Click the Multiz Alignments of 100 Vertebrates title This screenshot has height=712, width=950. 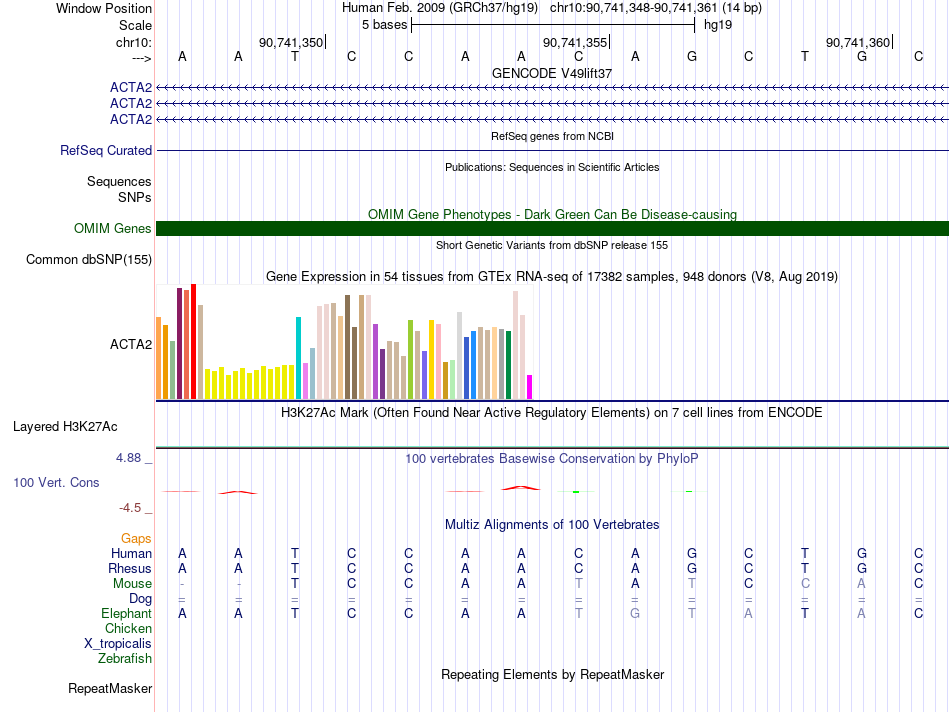click(x=552, y=525)
